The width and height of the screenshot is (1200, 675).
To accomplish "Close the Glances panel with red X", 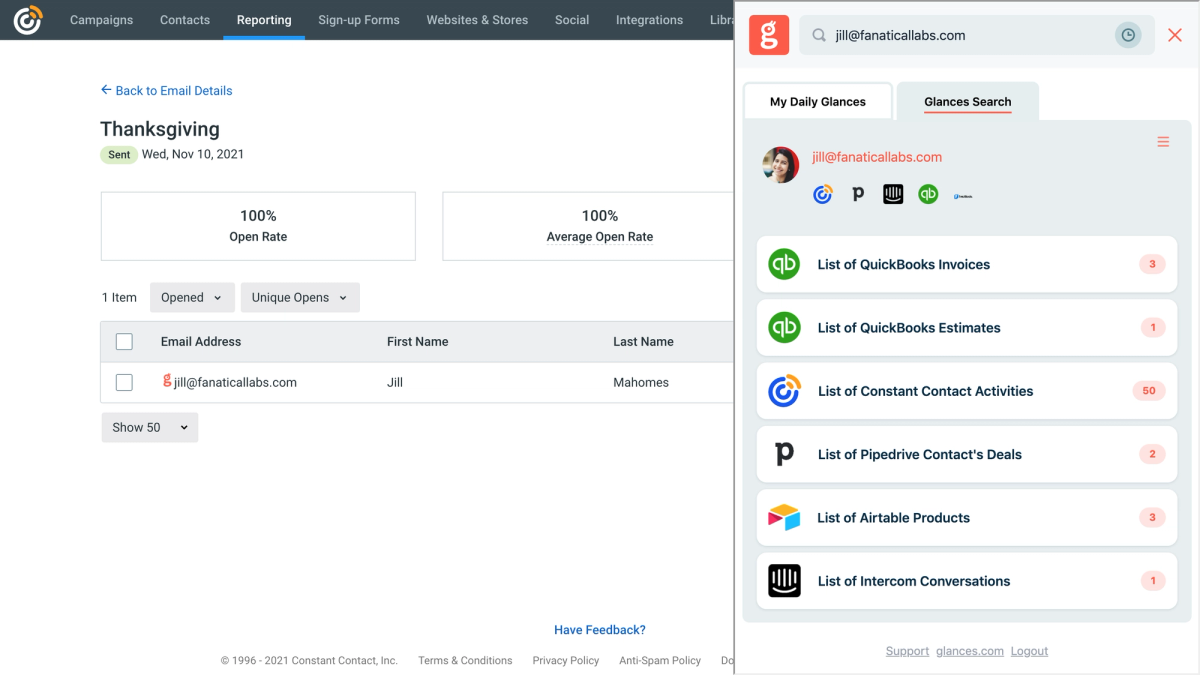I will pyautogui.click(x=1175, y=35).
